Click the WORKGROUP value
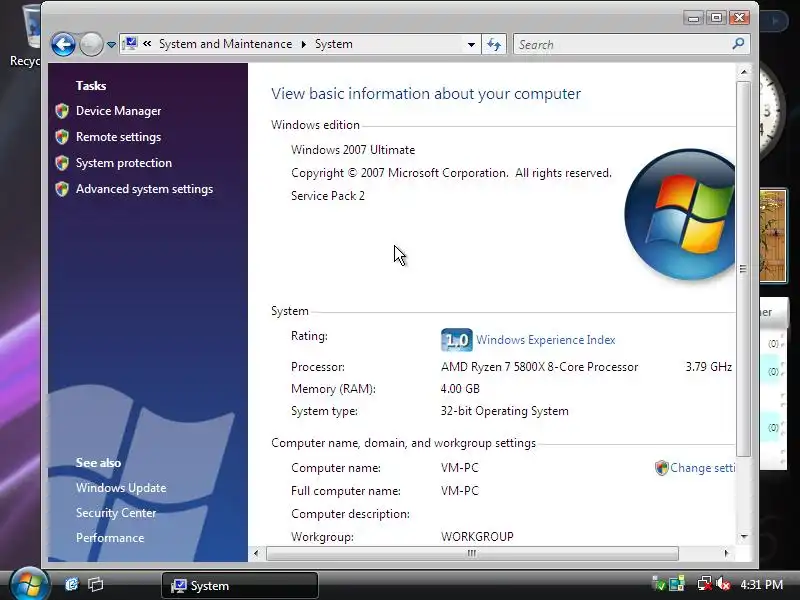 [477, 537]
